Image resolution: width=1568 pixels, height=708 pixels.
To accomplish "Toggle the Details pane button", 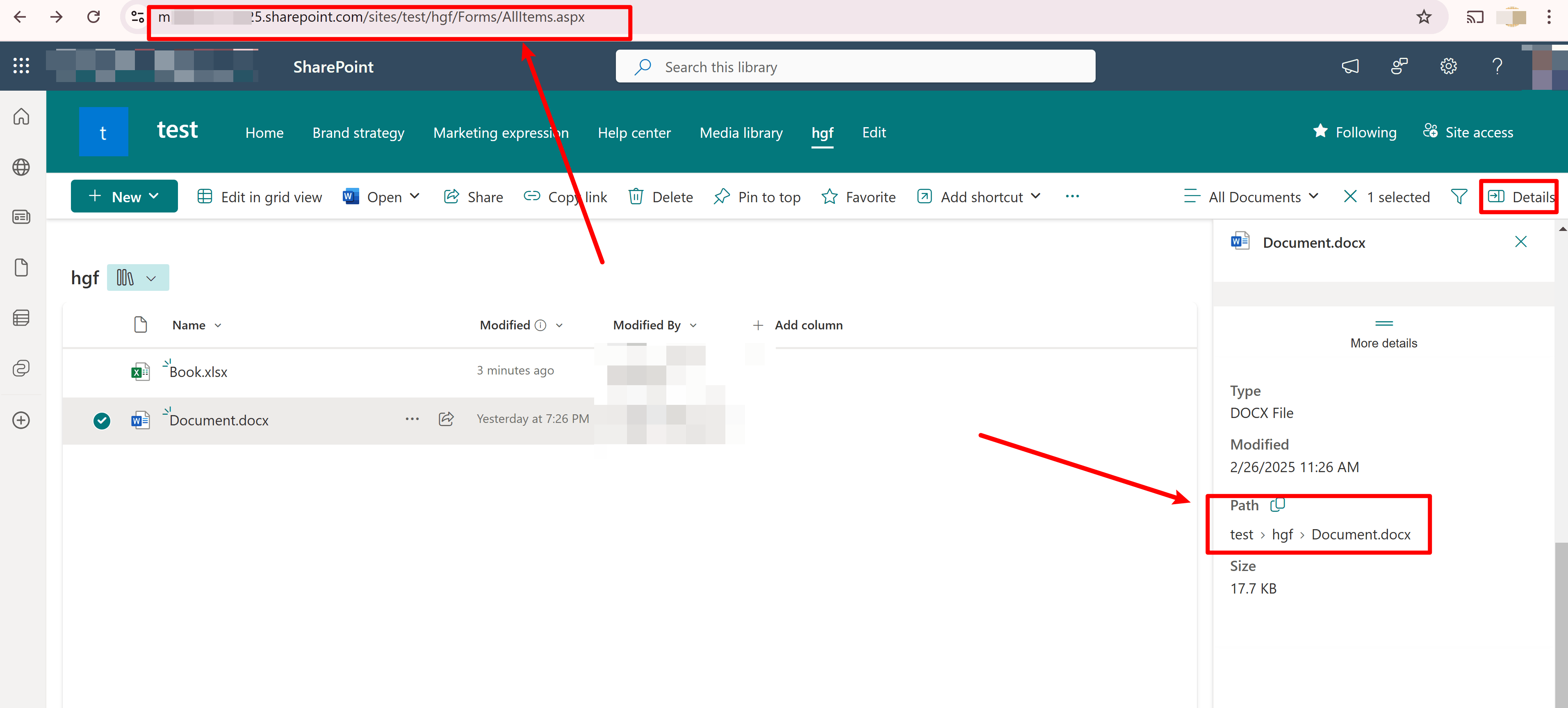I will (1519, 196).
